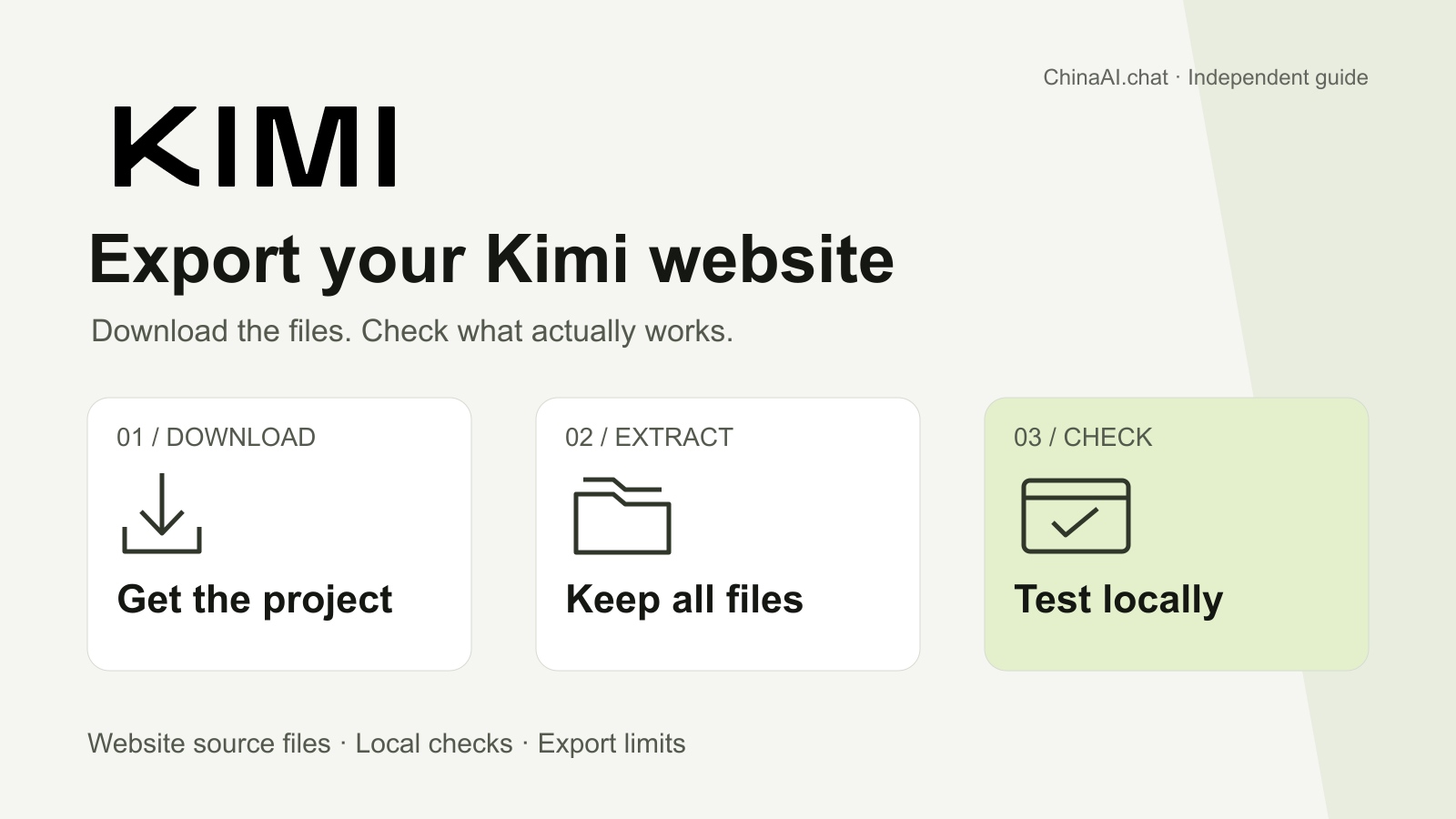1456x819 pixels.
Task: Open the green 'Test locally' card
Action: pos(1177,534)
